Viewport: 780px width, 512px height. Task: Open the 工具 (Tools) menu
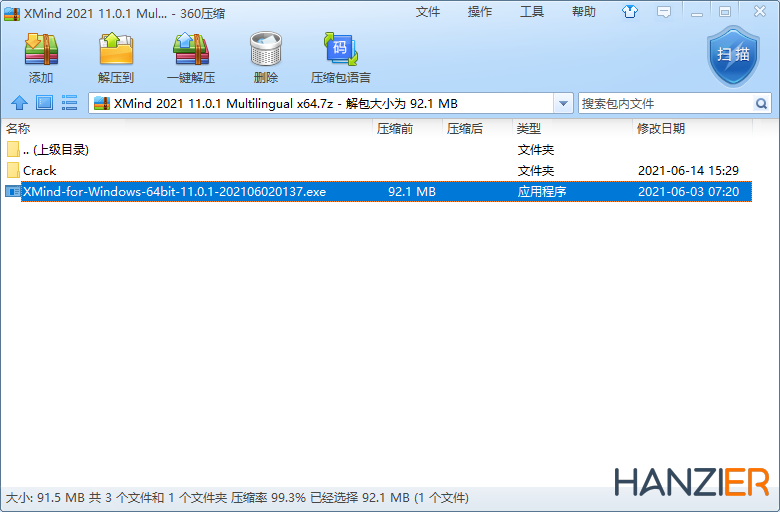click(532, 12)
